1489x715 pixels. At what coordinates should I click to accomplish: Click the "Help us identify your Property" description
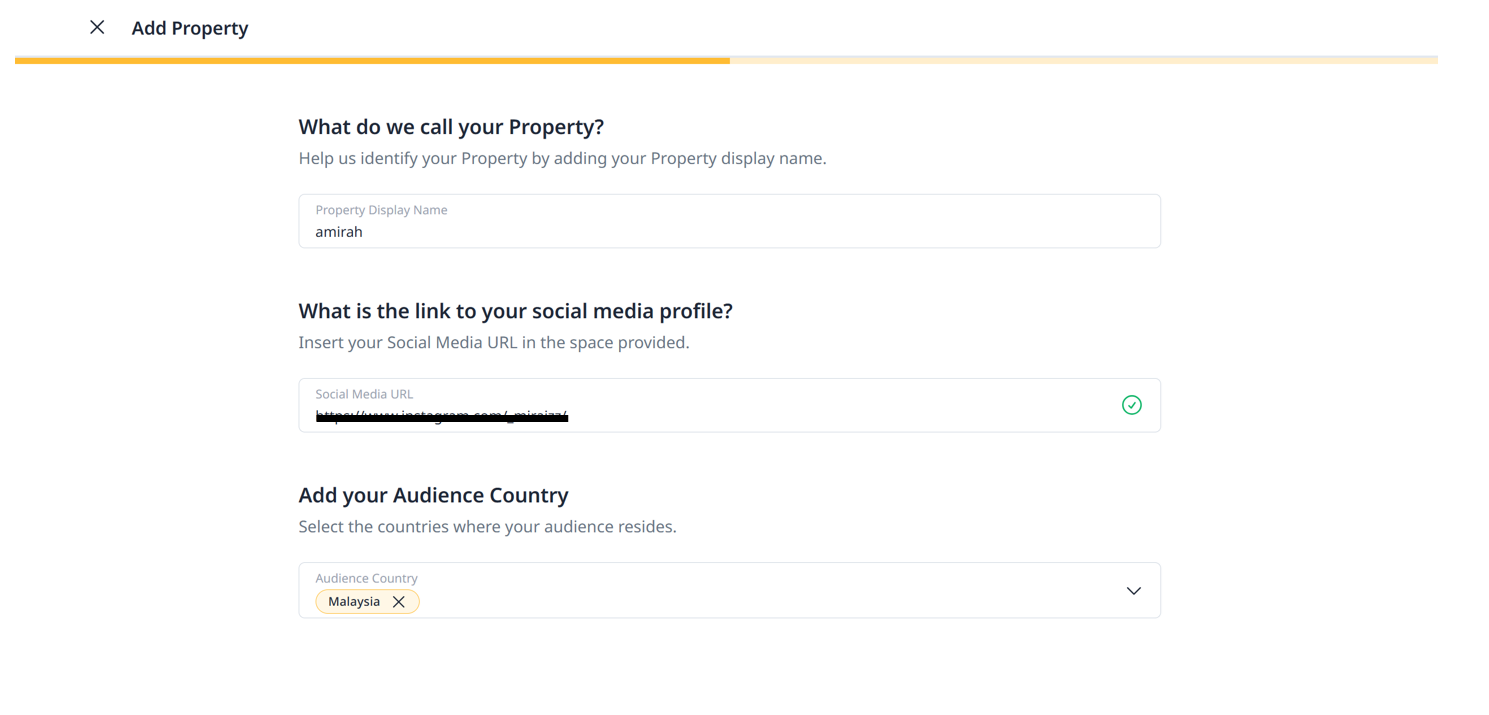point(562,158)
